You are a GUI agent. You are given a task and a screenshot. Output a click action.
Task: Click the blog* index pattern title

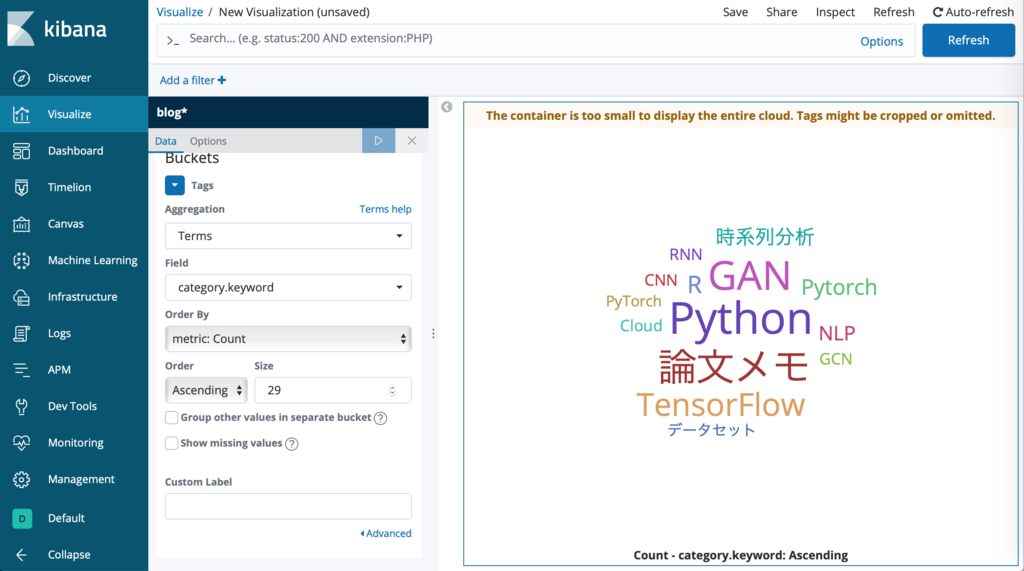172,112
